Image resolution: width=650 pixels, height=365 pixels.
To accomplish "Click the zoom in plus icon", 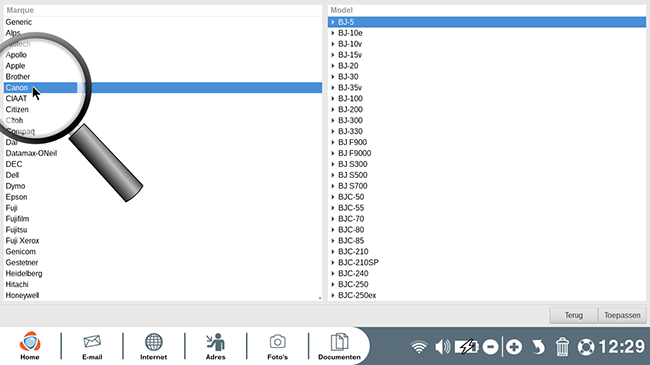I will (514, 347).
